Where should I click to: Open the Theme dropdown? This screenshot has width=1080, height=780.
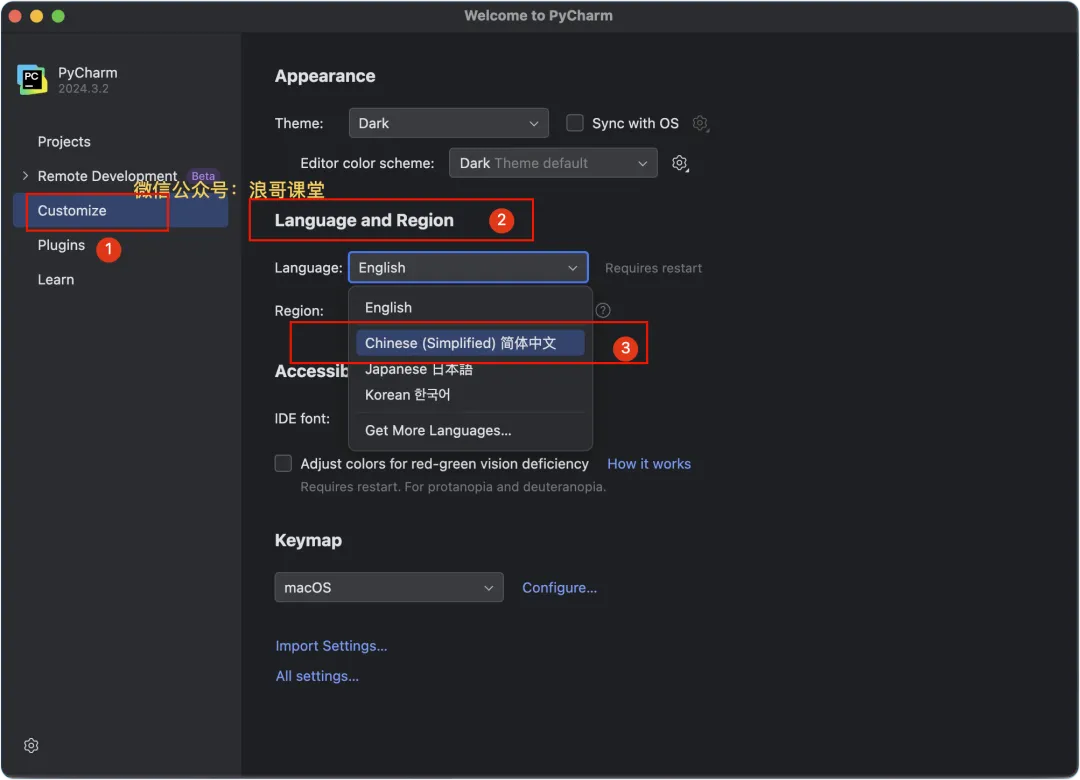pos(448,123)
